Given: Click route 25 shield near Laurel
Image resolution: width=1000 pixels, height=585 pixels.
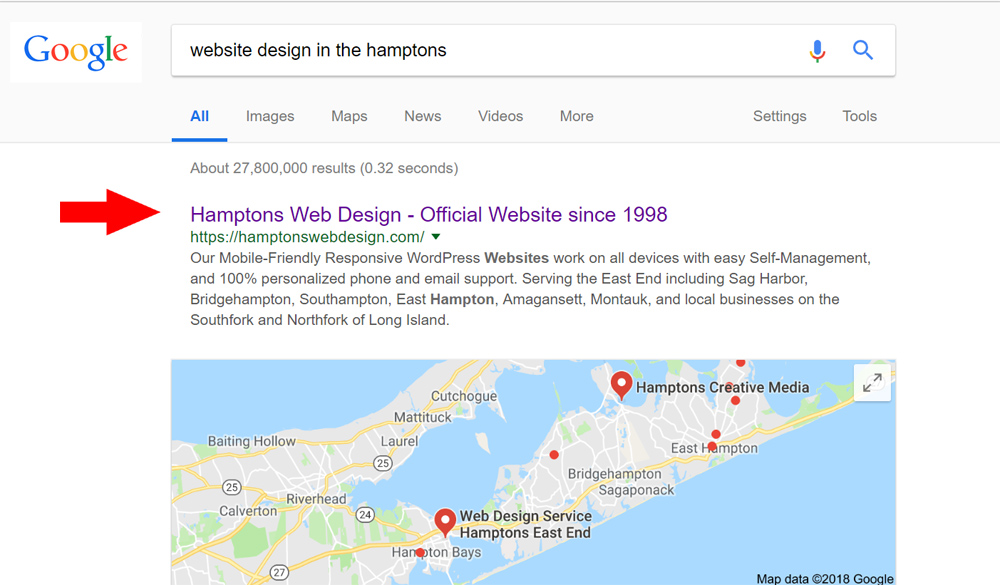Looking at the screenshot, I should coord(383,463).
